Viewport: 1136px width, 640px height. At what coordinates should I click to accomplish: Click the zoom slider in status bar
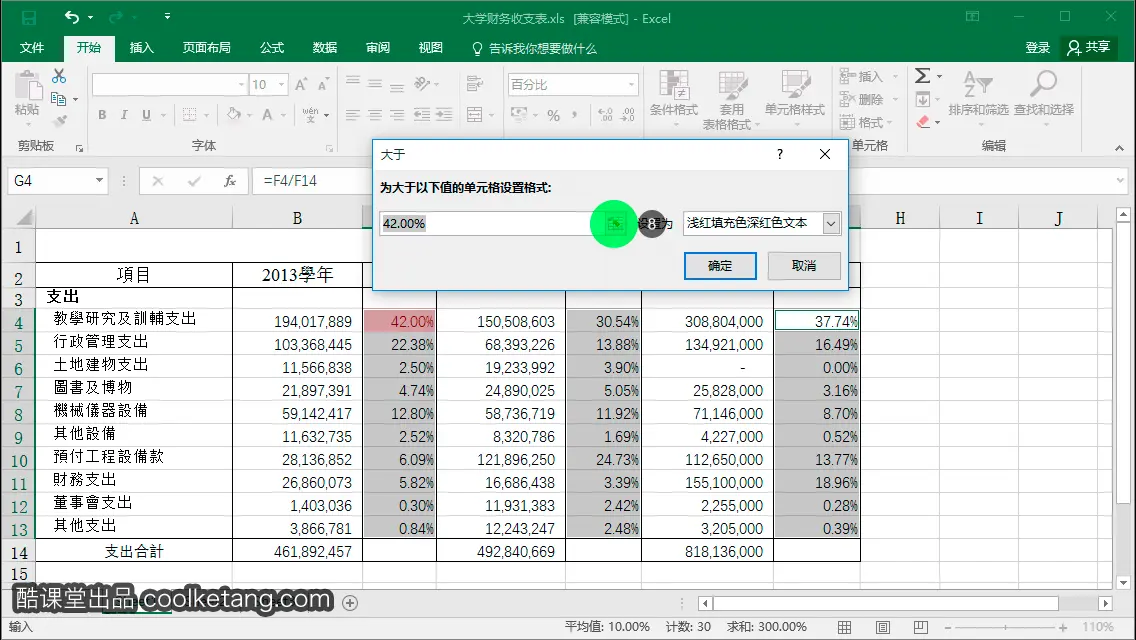point(1005,628)
